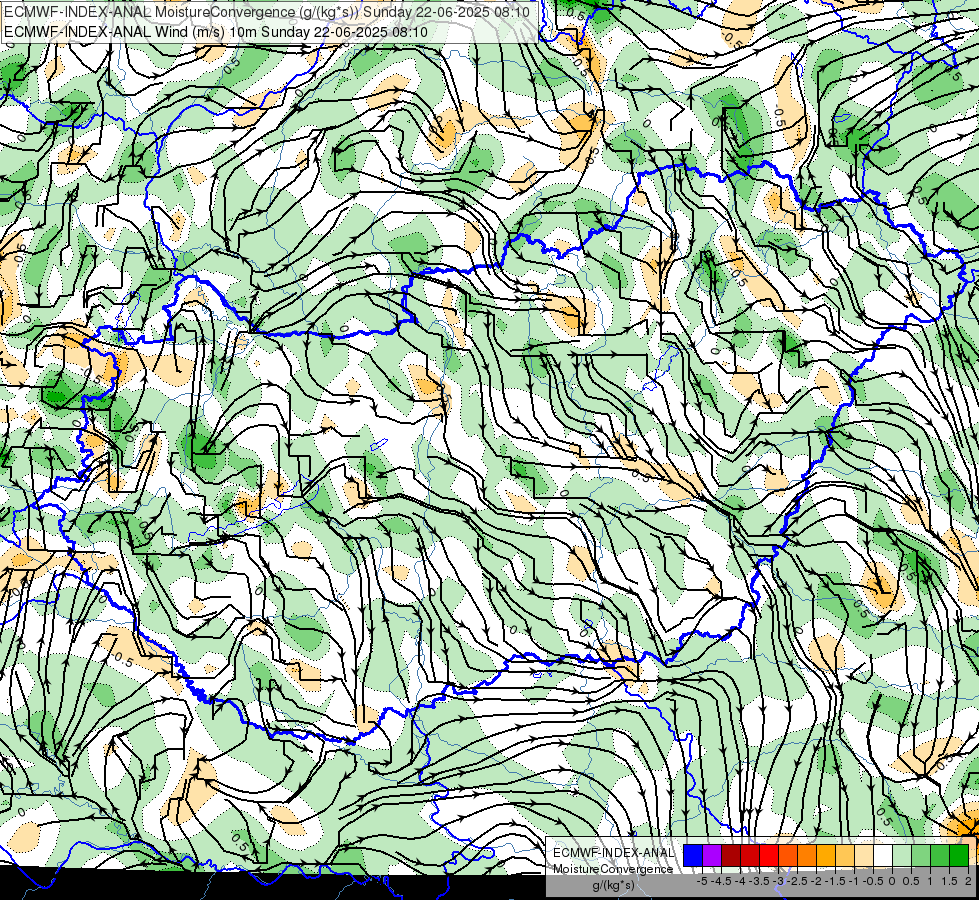Select the crimson swatch, -4 to -3.5

click(x=750, y=856)
